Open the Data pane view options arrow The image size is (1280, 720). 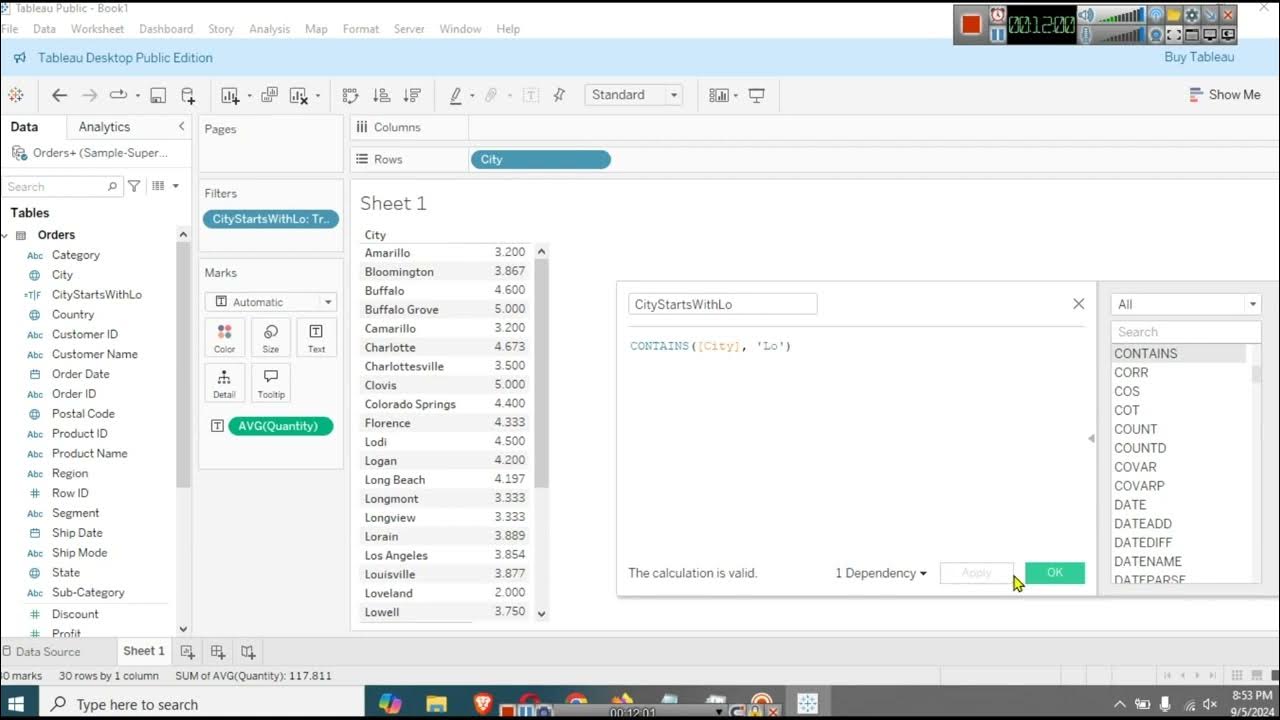coord(175,186)
